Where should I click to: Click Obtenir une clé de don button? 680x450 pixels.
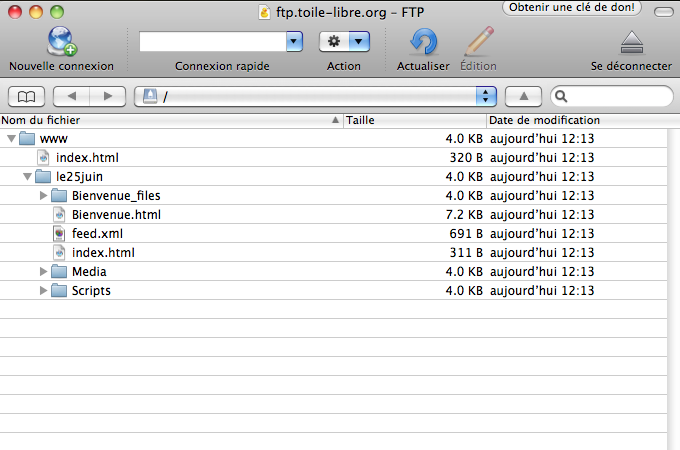(x=572, y=8)
